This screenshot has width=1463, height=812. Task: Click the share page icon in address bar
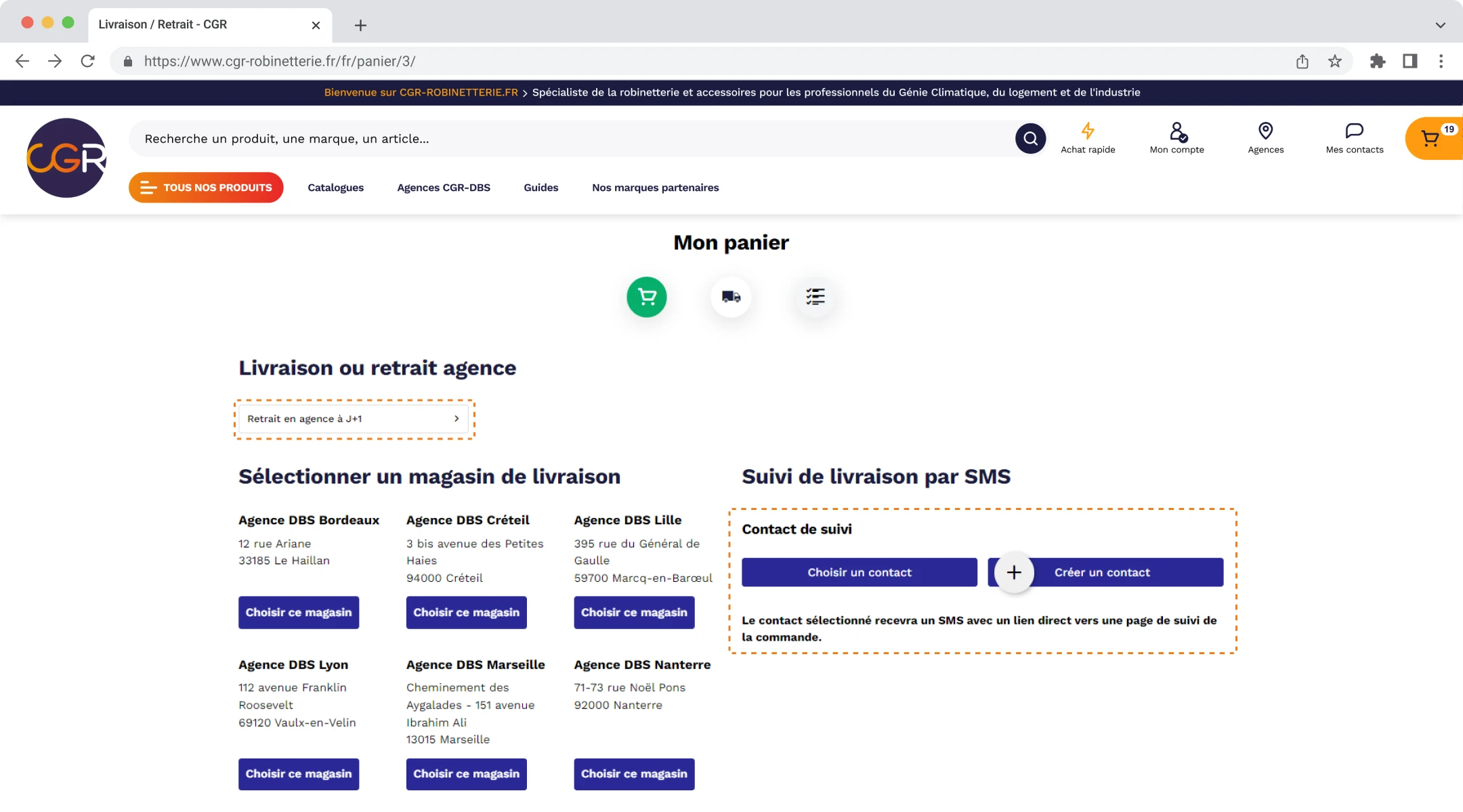coord(1302,61)
